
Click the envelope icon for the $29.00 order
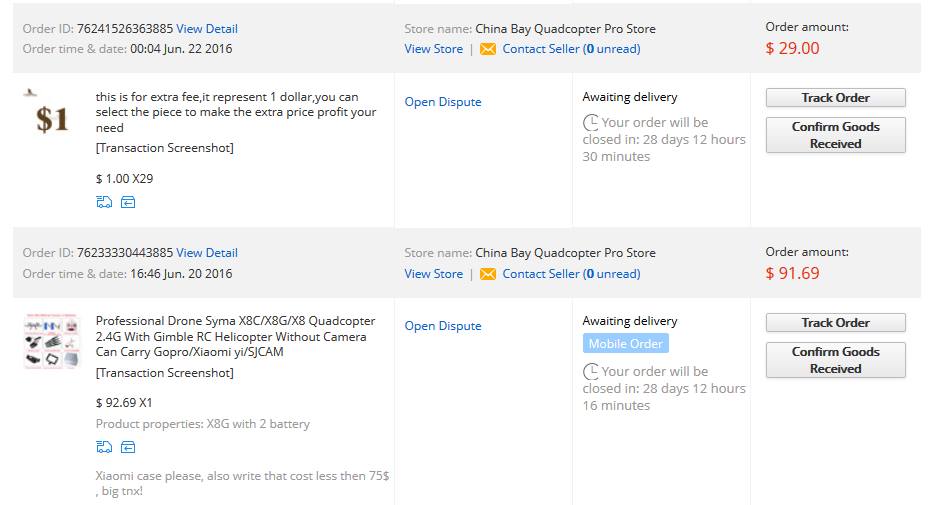pos(487,49)
